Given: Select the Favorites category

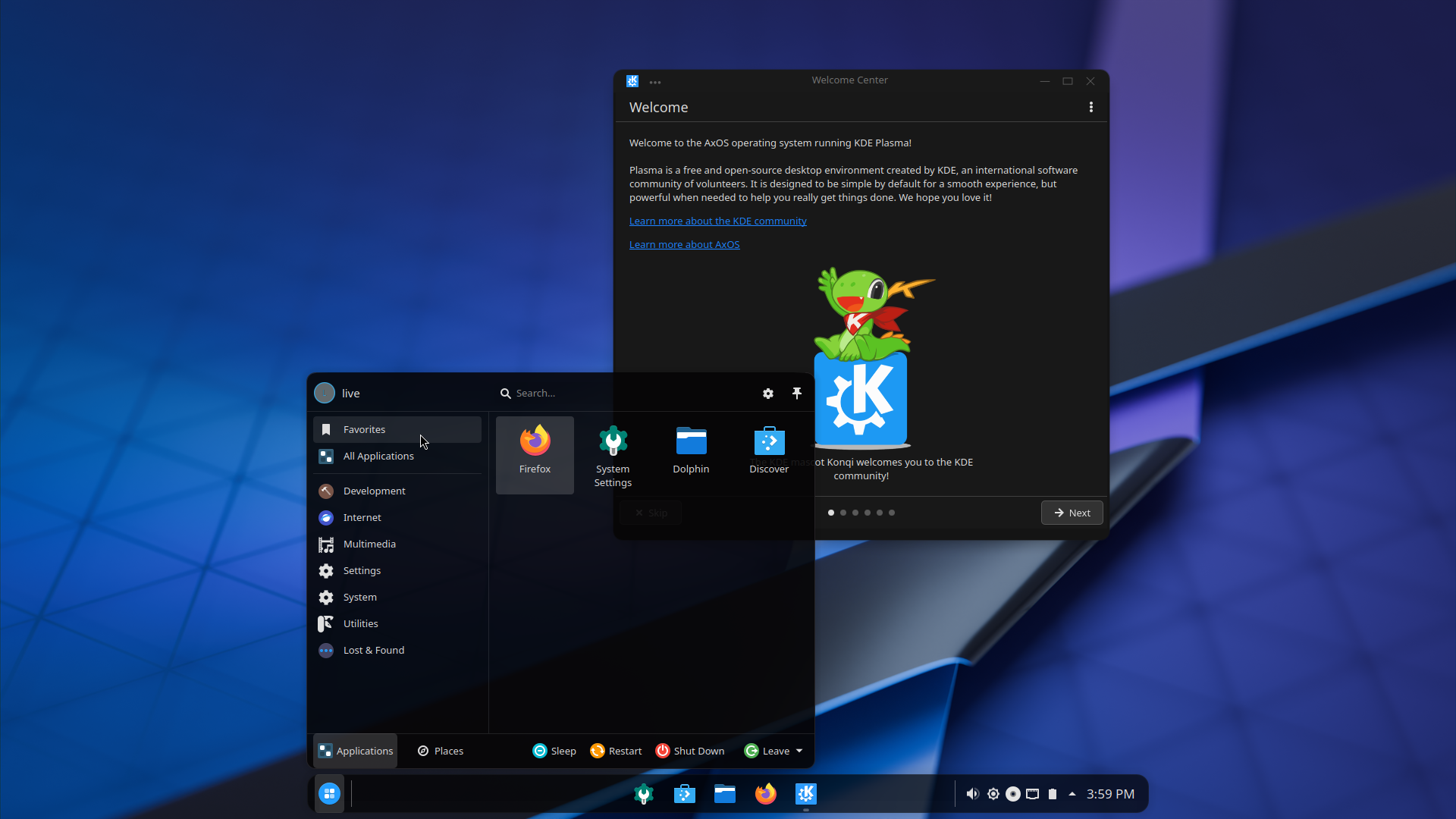Looking at the screenshot, I should (397, 429).
